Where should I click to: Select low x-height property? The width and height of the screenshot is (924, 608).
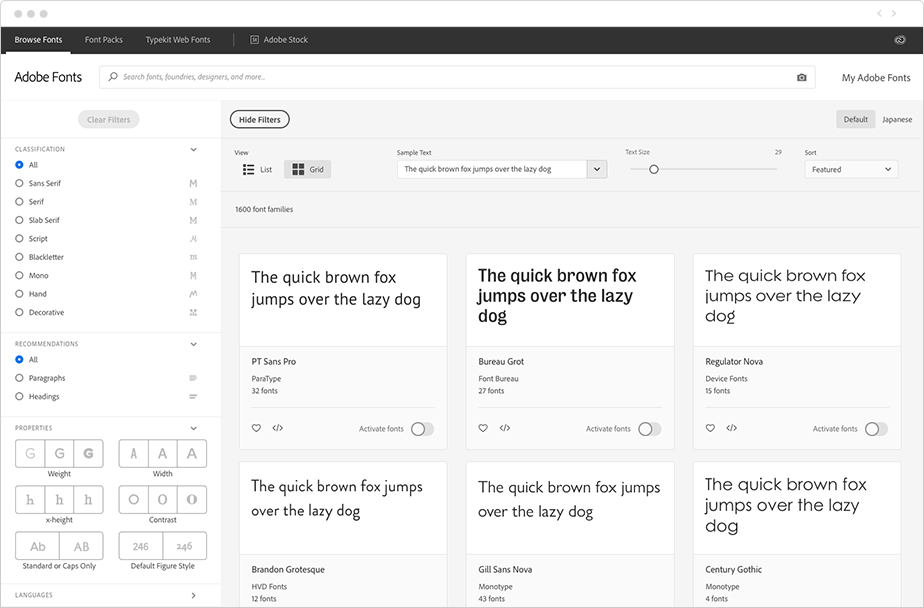pyautogui.click(x=30, y=500)
